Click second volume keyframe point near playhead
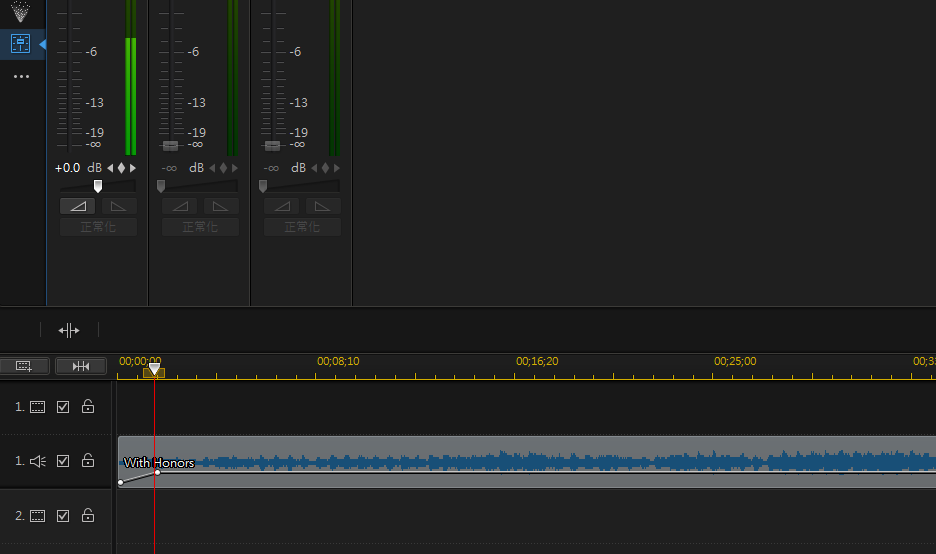The height and width of the screenshot is (554, 936). pos(157,472)
